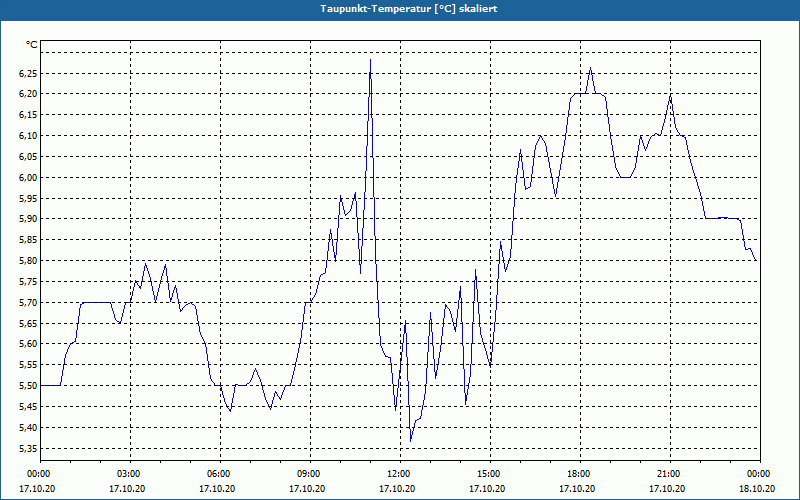This screenshot has width=800, height=500.
Task: Select the 5,95 y-axis value
Action: pyautogui.click(x=28, y=198)
